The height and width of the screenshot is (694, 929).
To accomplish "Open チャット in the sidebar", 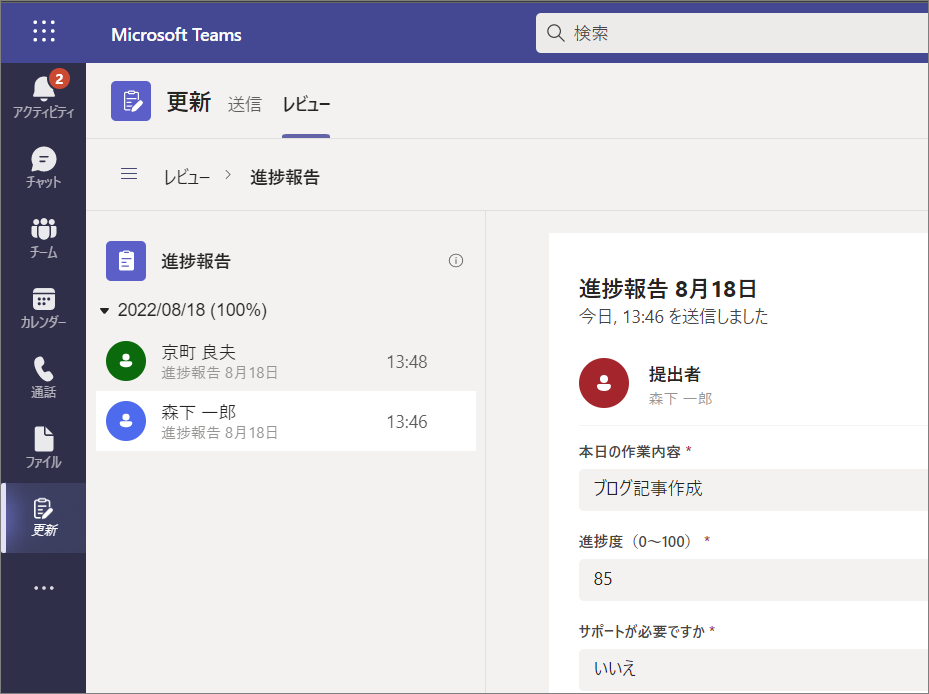I will (x=44, y=168).
